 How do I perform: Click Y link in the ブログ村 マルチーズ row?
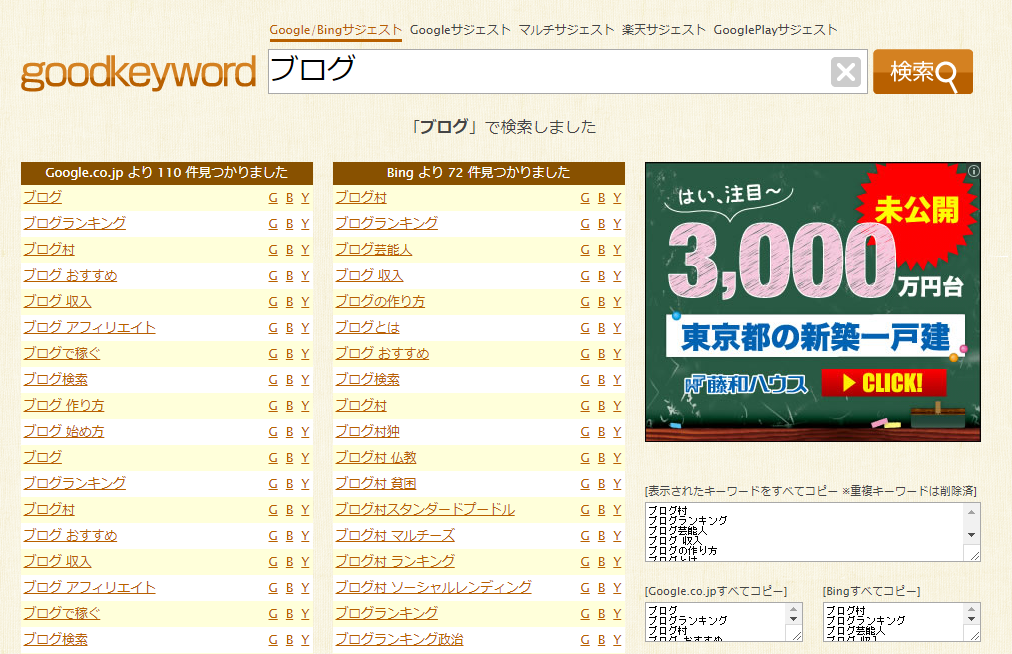pos(617,536)
